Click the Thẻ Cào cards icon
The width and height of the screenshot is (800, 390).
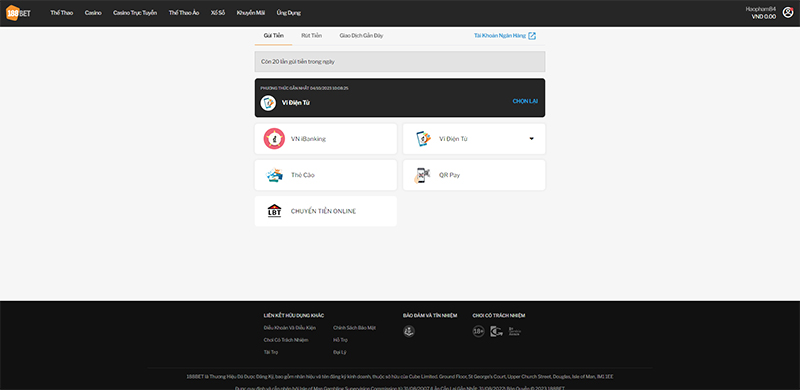pos(274,175)
